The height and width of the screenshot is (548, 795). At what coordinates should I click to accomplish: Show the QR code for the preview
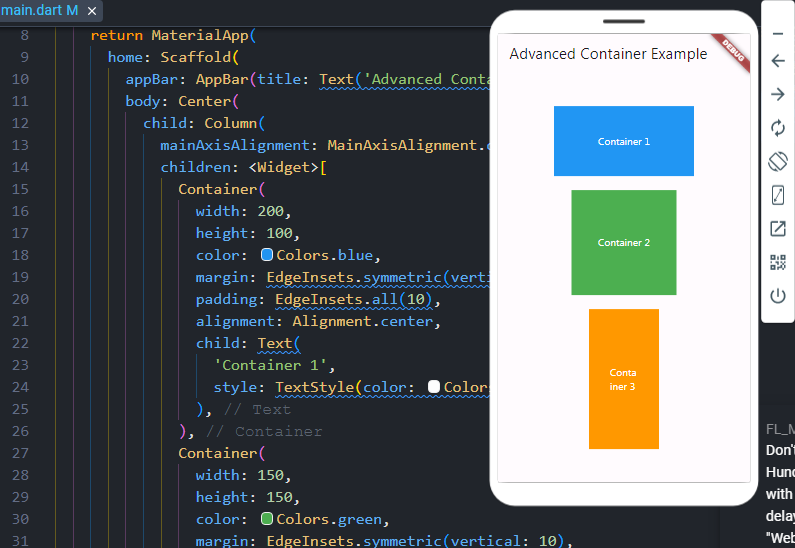click(778, 262)
